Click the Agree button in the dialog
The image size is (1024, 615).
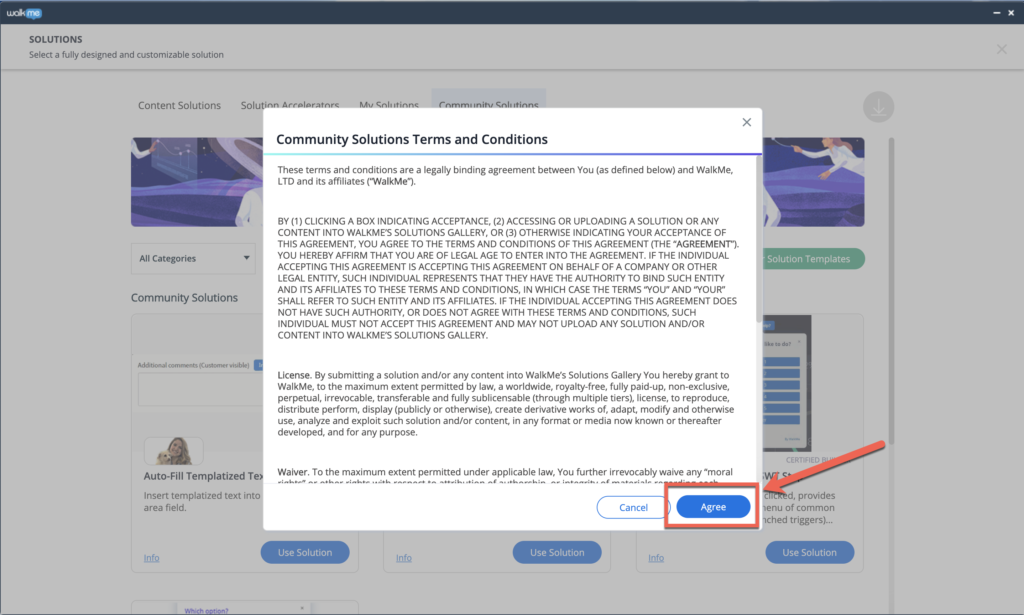713,507
